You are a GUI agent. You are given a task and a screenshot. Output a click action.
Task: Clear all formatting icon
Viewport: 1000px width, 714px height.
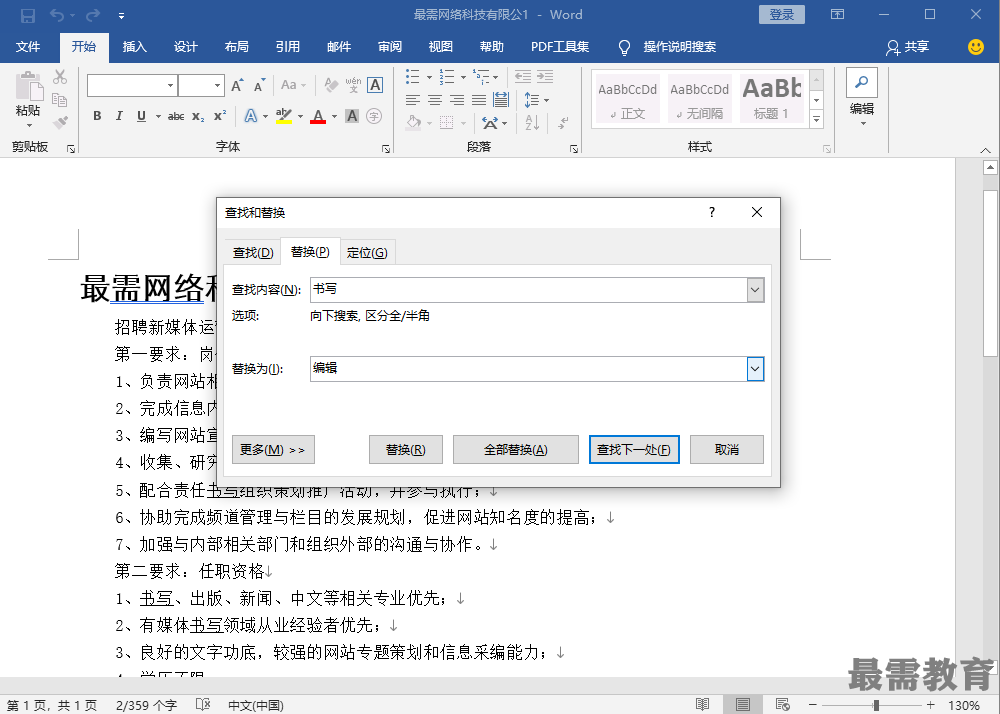pos(331,85)
